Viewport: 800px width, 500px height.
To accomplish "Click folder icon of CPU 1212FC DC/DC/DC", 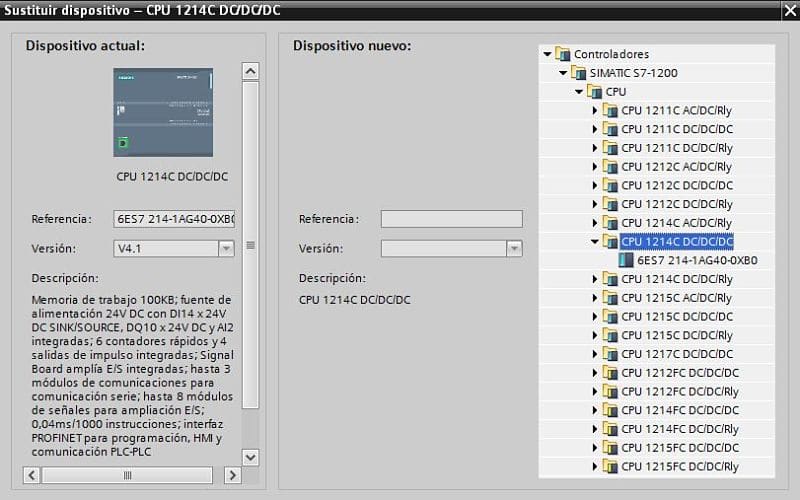I will click(610, 373).
